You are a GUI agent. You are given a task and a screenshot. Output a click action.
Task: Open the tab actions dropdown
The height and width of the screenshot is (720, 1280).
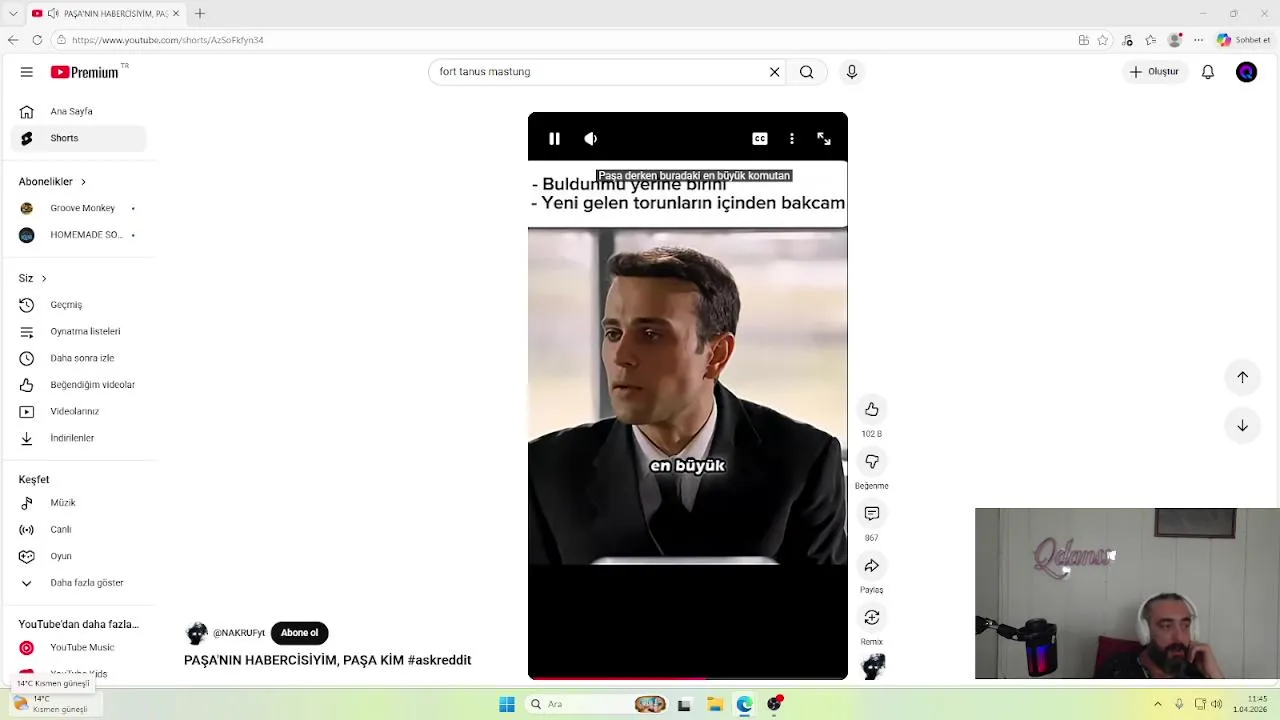click(x=12, y=13)
